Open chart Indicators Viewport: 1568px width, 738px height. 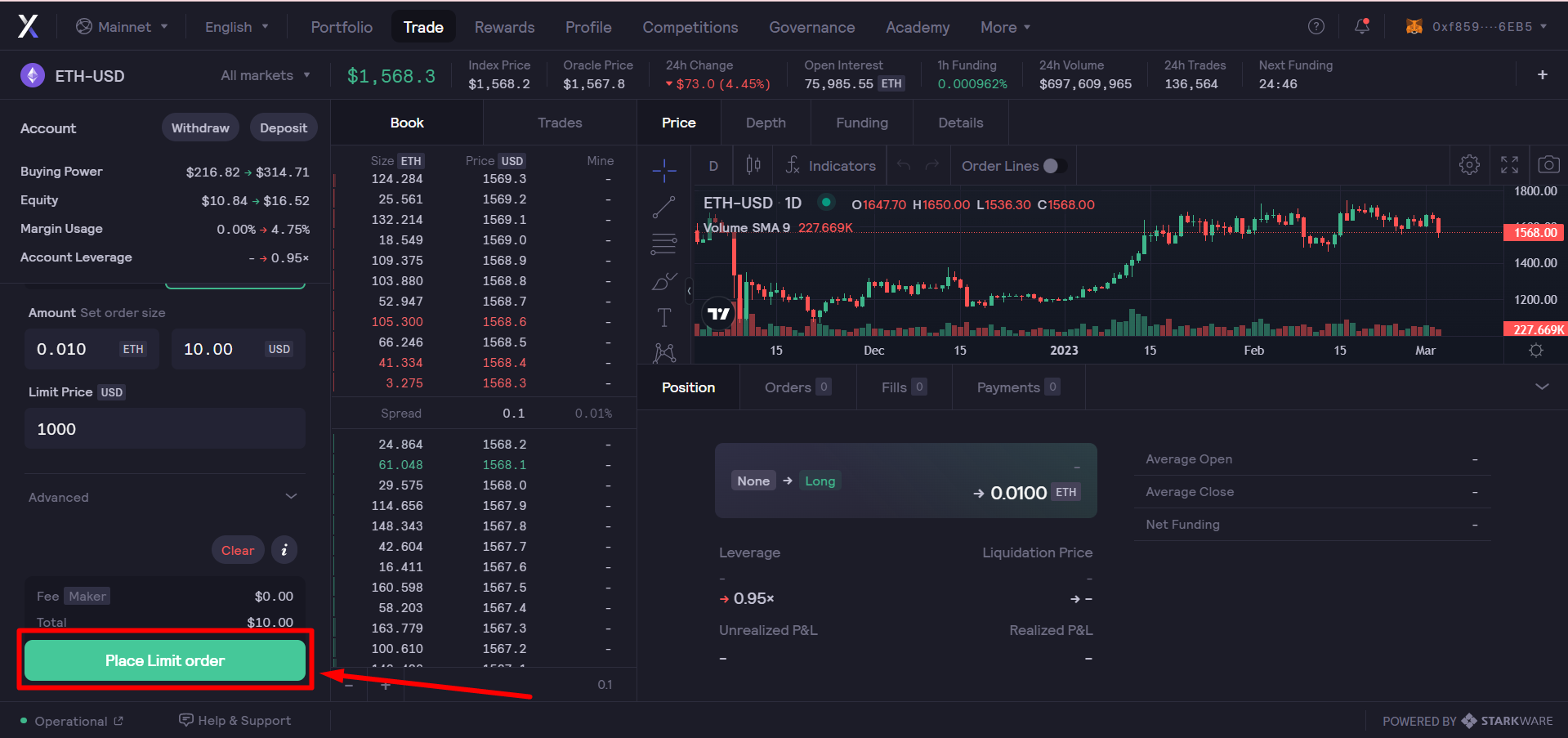[x=831, y=165]
